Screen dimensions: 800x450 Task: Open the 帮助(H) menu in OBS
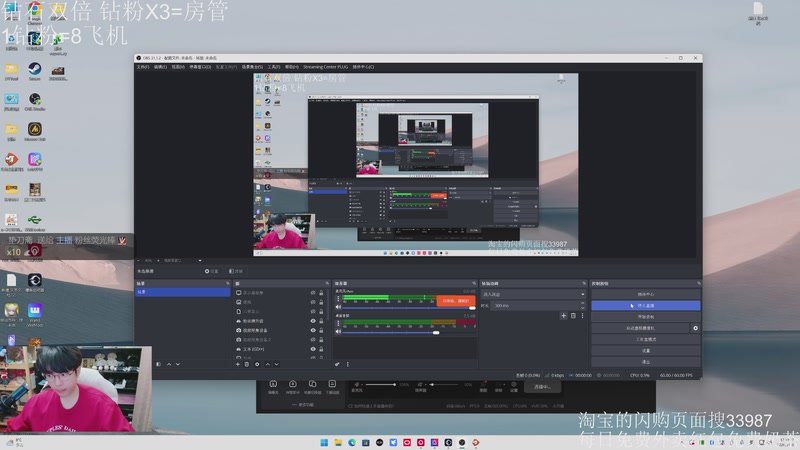(x=292, y=67)
